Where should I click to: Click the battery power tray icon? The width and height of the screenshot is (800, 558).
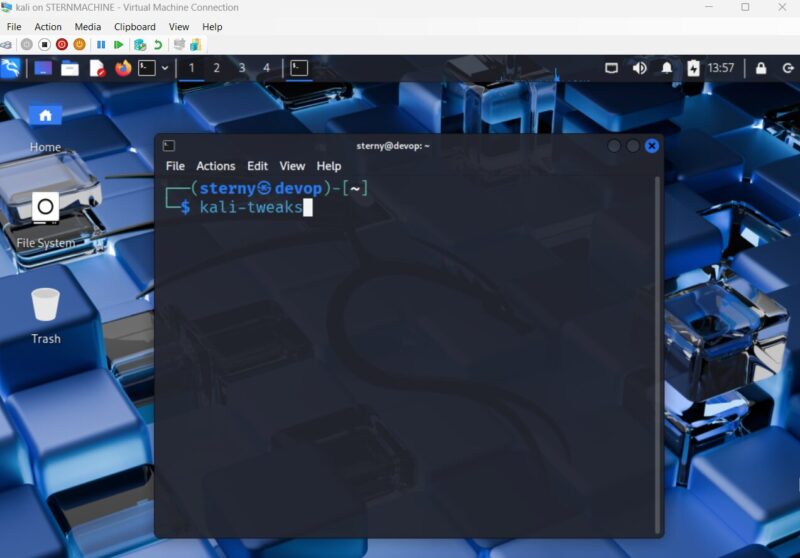pos(693,68)
